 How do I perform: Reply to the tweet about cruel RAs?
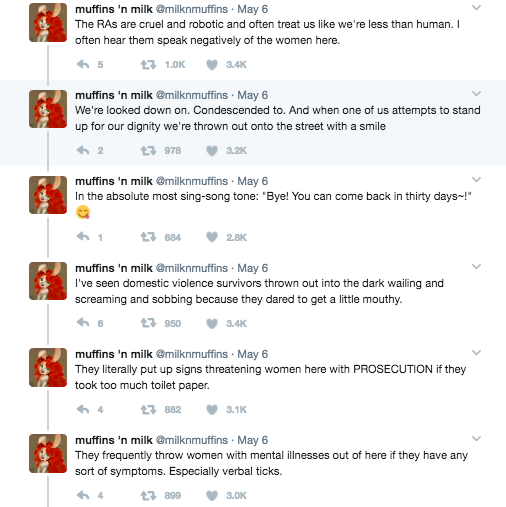tap(83, 64)
